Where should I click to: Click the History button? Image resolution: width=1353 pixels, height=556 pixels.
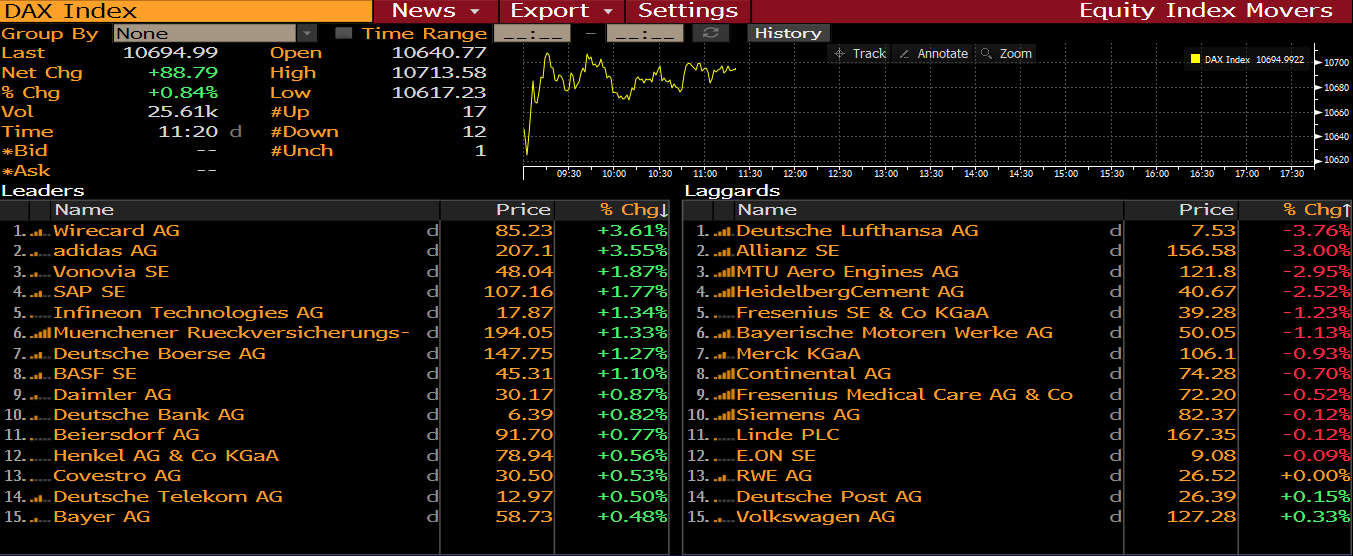click(787, 33)
